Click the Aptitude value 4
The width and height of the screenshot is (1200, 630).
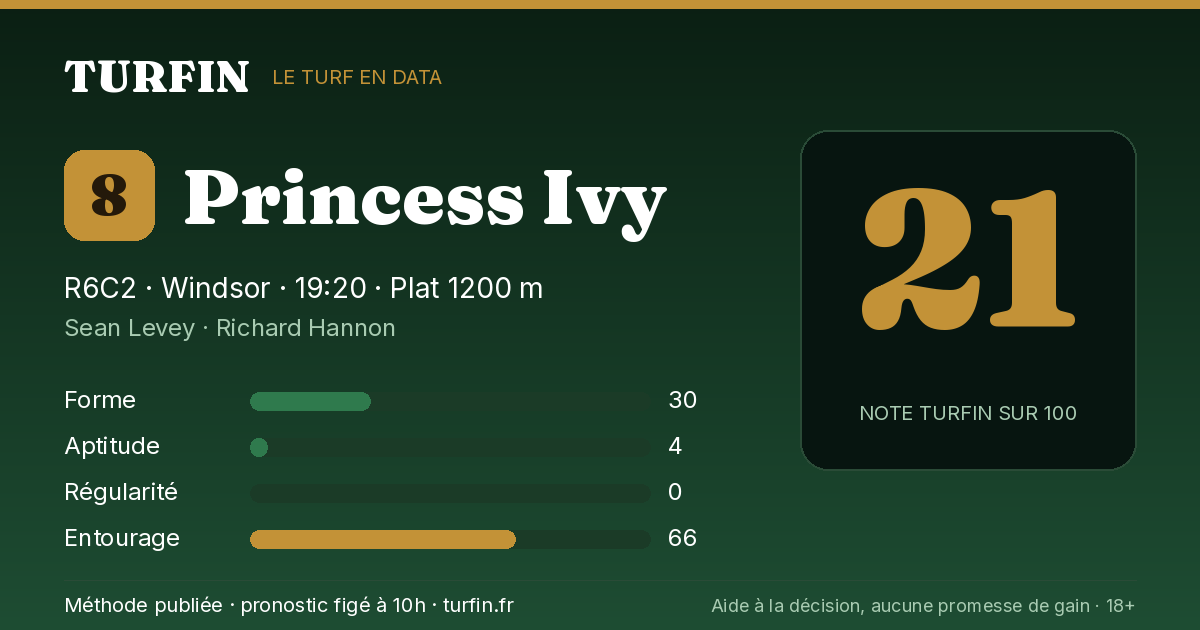(x=675, y=446)
